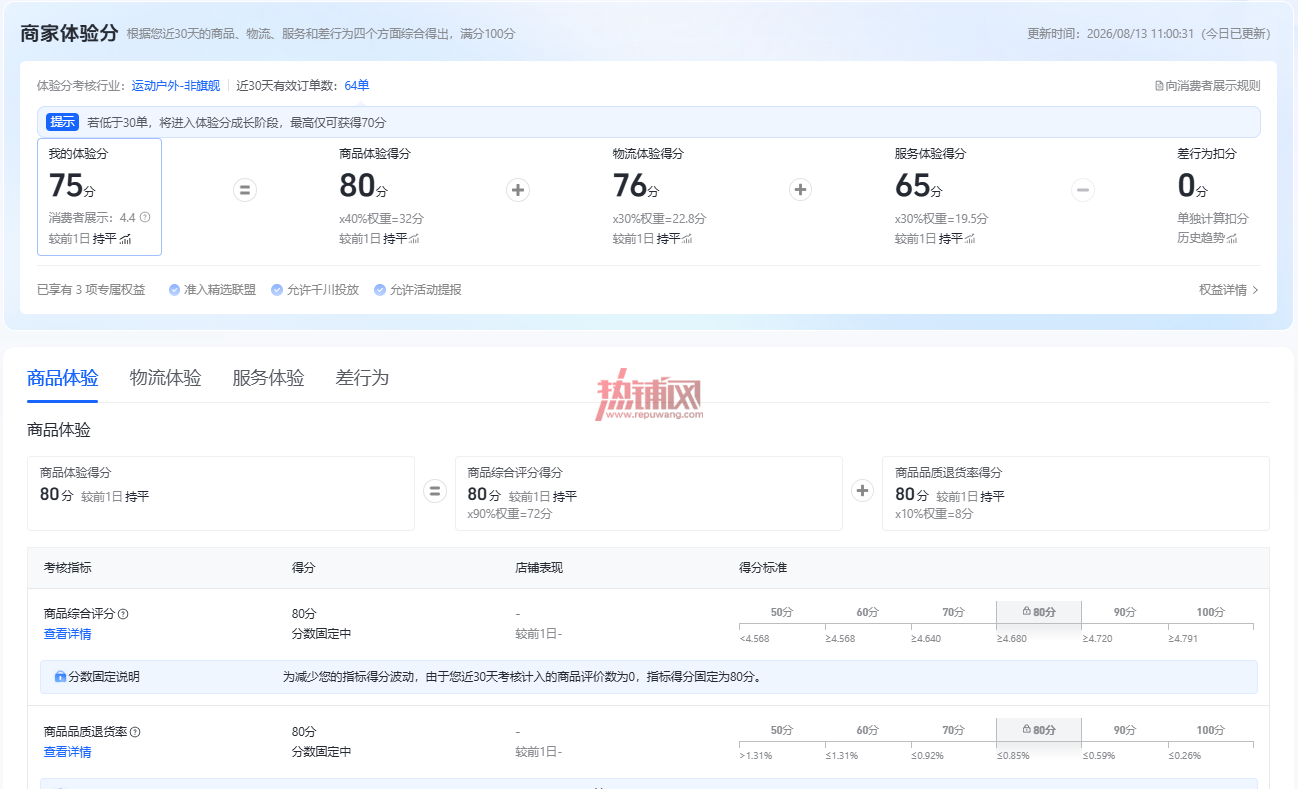The height and width of the screenshot is (789, 1298).
Task: Click the 店铺表现 column header
Action: tap(539, 568)
